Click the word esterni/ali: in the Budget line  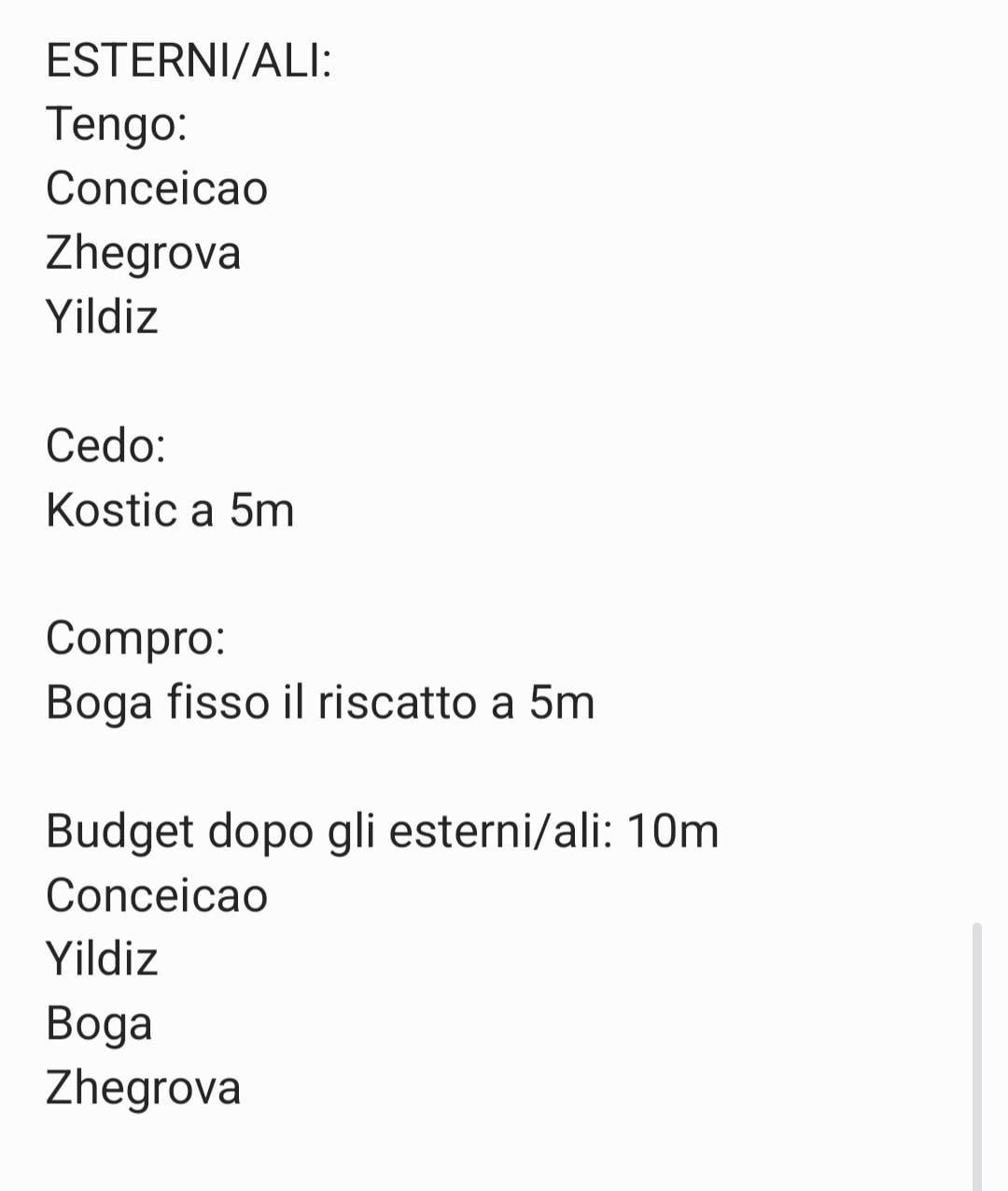click(500, 831)
